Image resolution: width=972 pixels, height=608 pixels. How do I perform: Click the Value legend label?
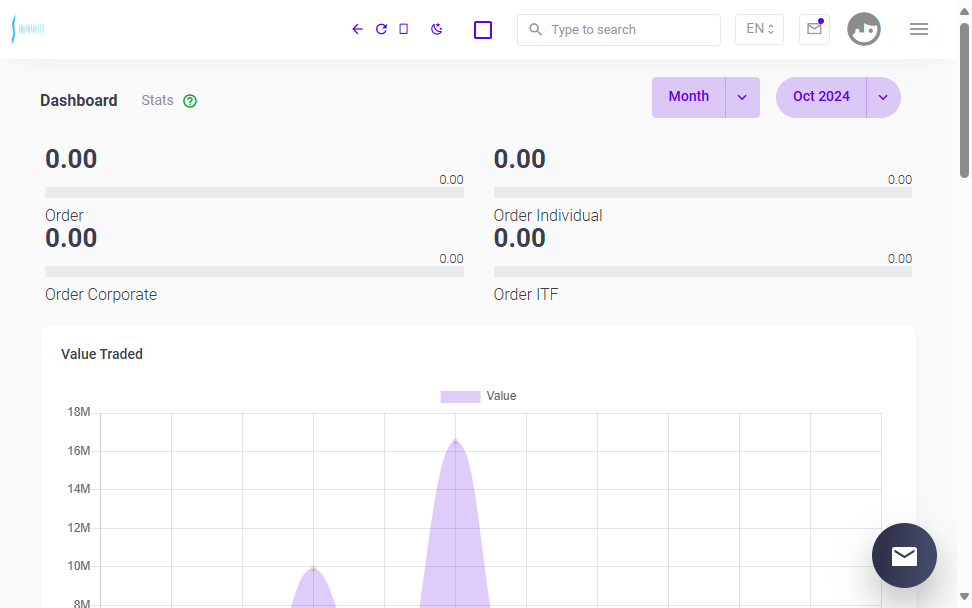(x=501, y=396)
